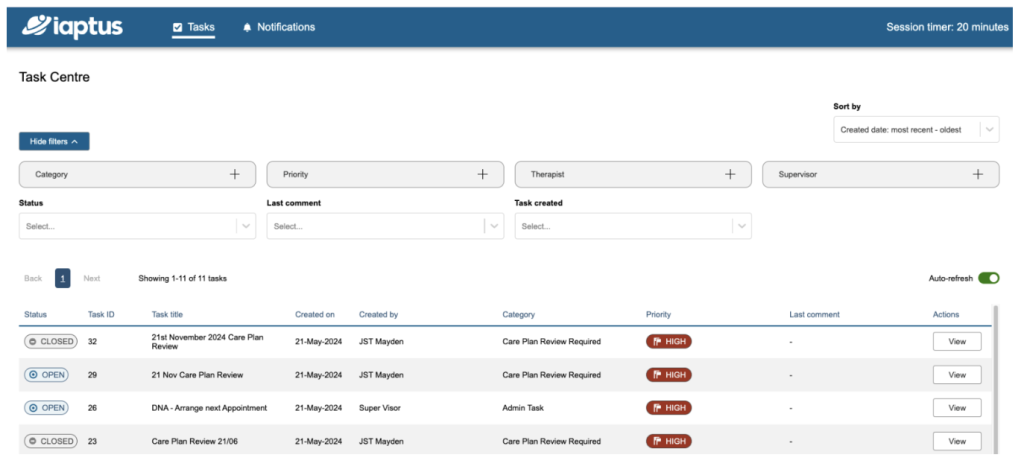Click the CLOSED status badge for task 23
The image size is (1024, 475).
click(51, 441)
